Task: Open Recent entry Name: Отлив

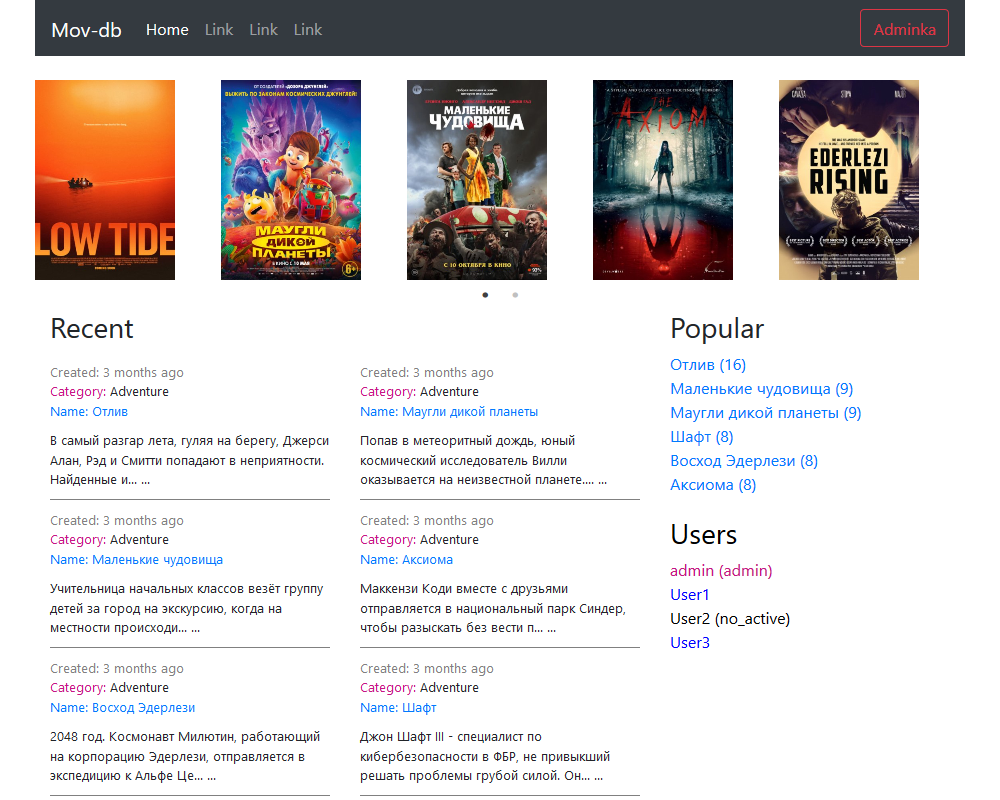Action: point(89,411)
